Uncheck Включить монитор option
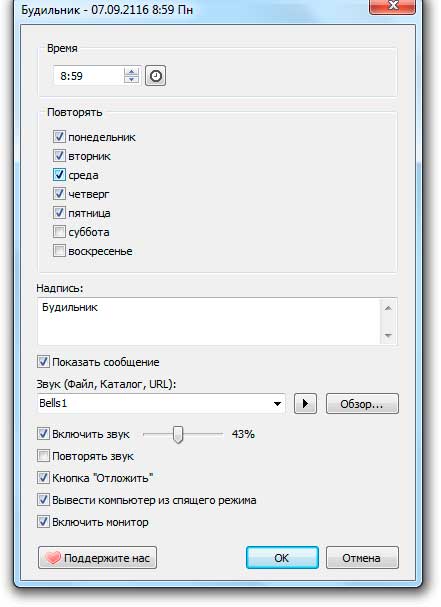Image resolution: width=441 pixels, height=607 pixels. point(43,521)
